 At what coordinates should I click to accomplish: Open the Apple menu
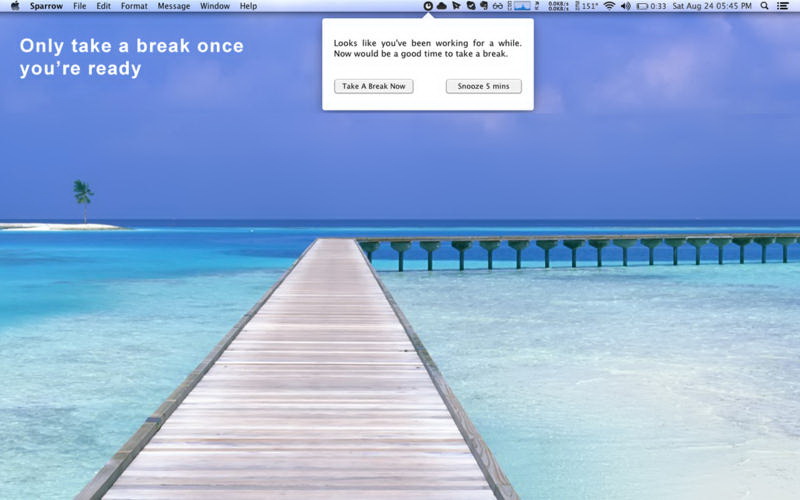(14, 6)
